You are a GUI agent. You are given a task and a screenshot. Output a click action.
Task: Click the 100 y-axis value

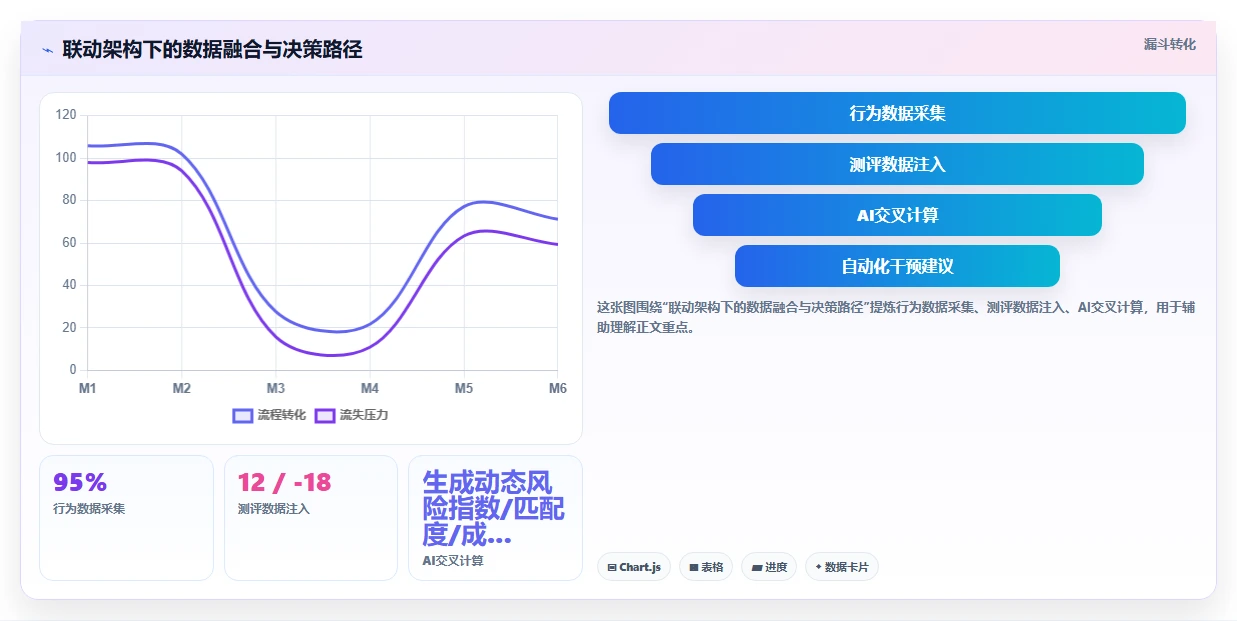coord(66,158)
